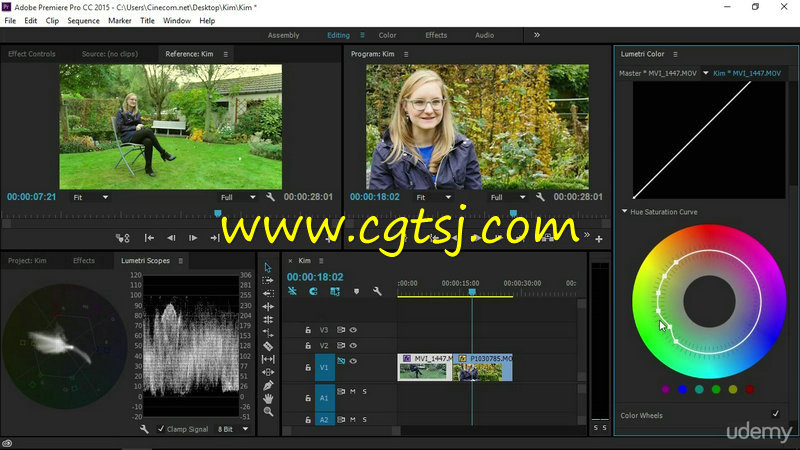This screenshot has height=450, width=800.
Task: Select the Slide tool
Action: (x=268, y=372)
